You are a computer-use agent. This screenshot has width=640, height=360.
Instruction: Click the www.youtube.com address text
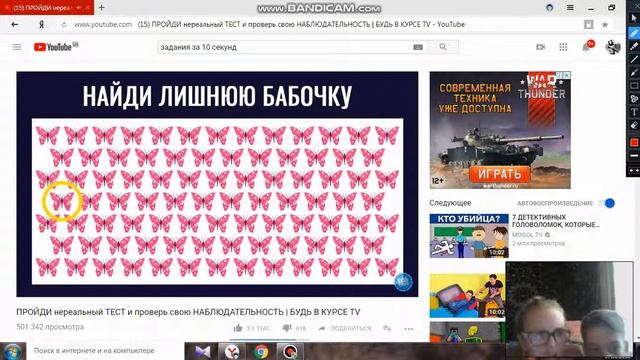click(103, 24)
